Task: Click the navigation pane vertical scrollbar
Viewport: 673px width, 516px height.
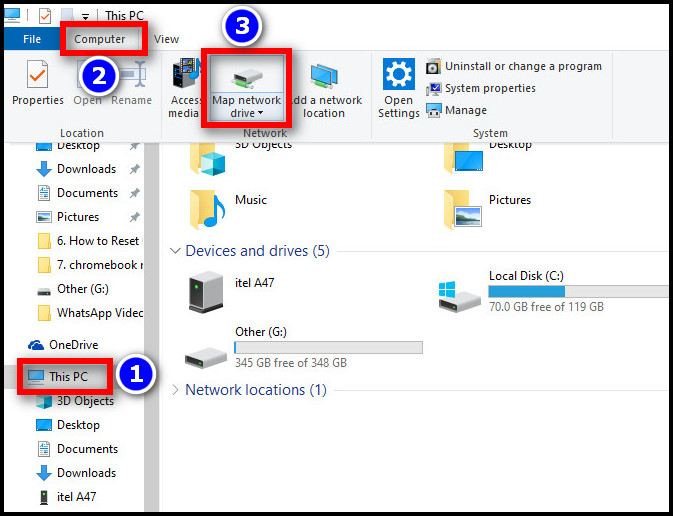Action: click(x=152, y=326)
